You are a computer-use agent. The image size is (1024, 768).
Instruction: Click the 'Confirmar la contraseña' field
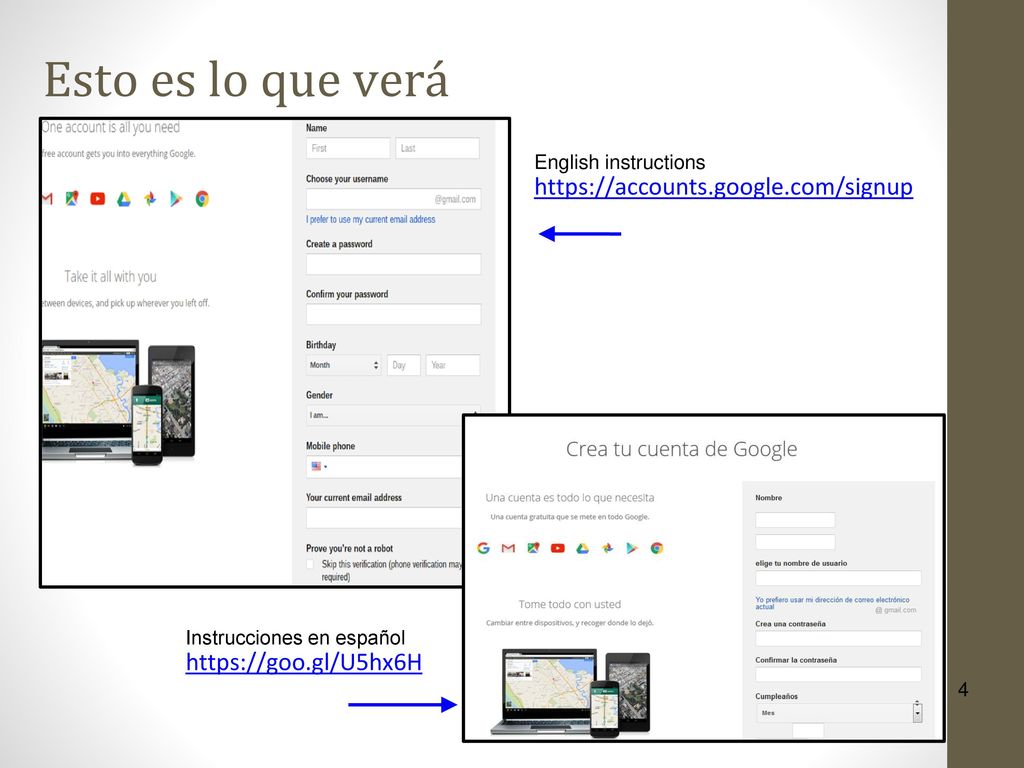pos(838,675)
